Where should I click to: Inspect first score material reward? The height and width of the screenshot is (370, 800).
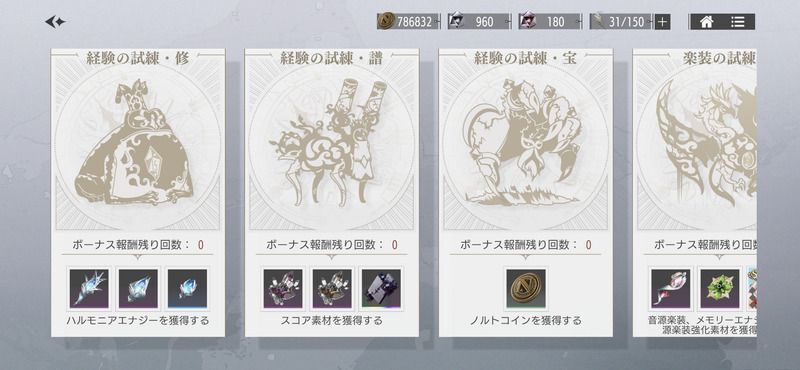(283, 289)
